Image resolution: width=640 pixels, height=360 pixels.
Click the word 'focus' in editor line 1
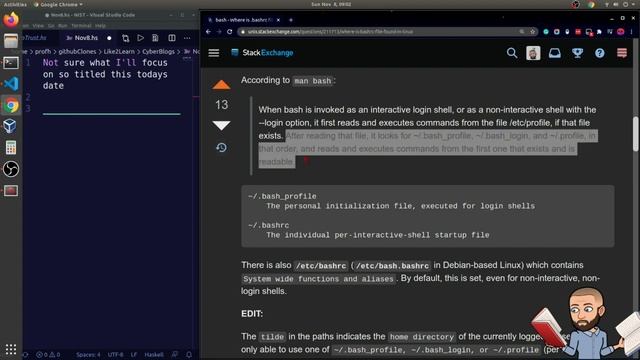(155, 62)
